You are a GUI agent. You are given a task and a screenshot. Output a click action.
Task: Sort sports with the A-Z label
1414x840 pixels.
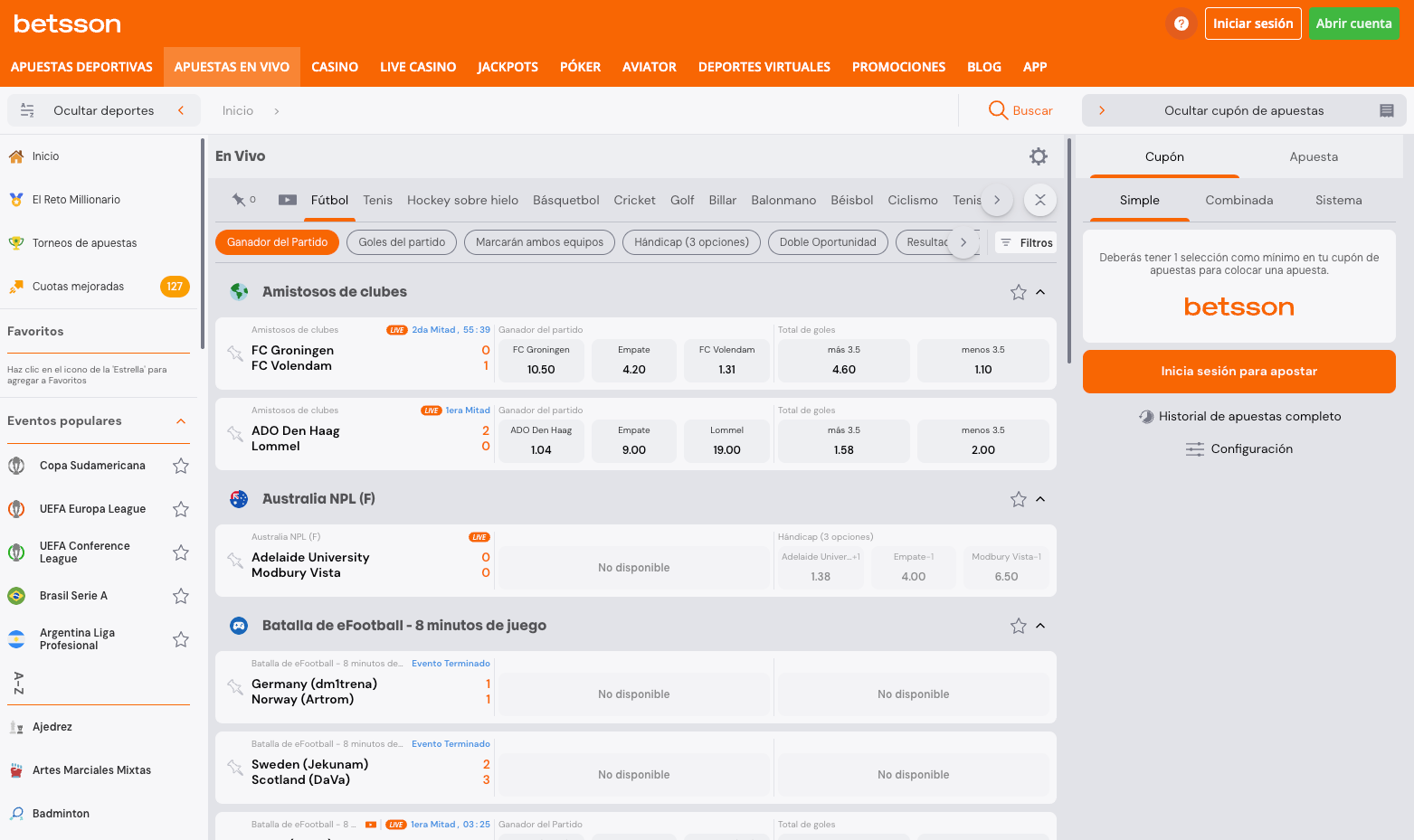pos(18,684)
